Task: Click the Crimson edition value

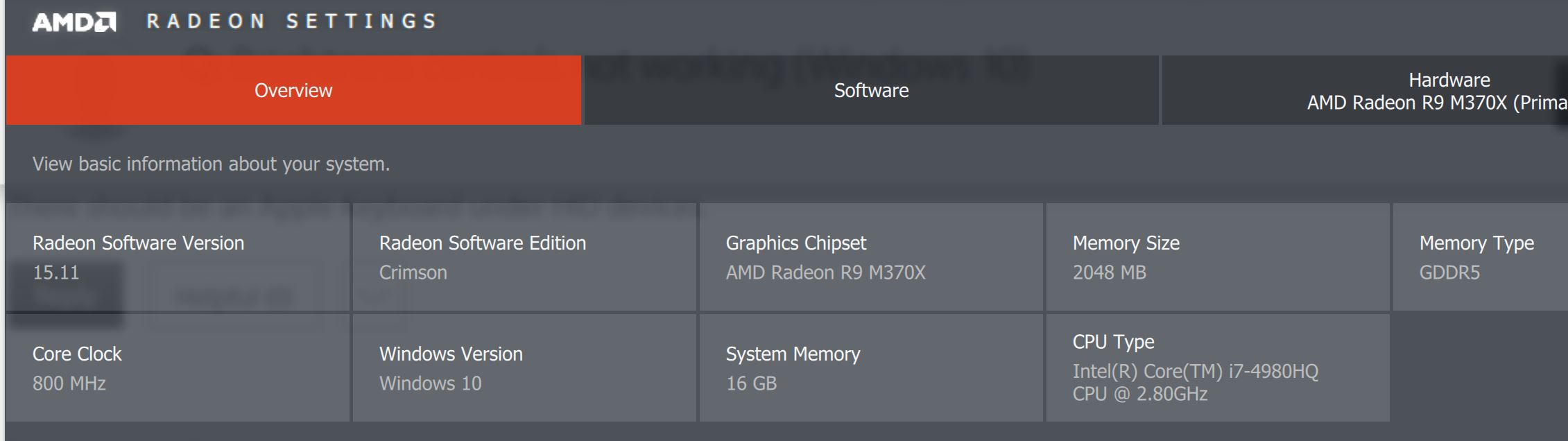Action: coord(413,273)
